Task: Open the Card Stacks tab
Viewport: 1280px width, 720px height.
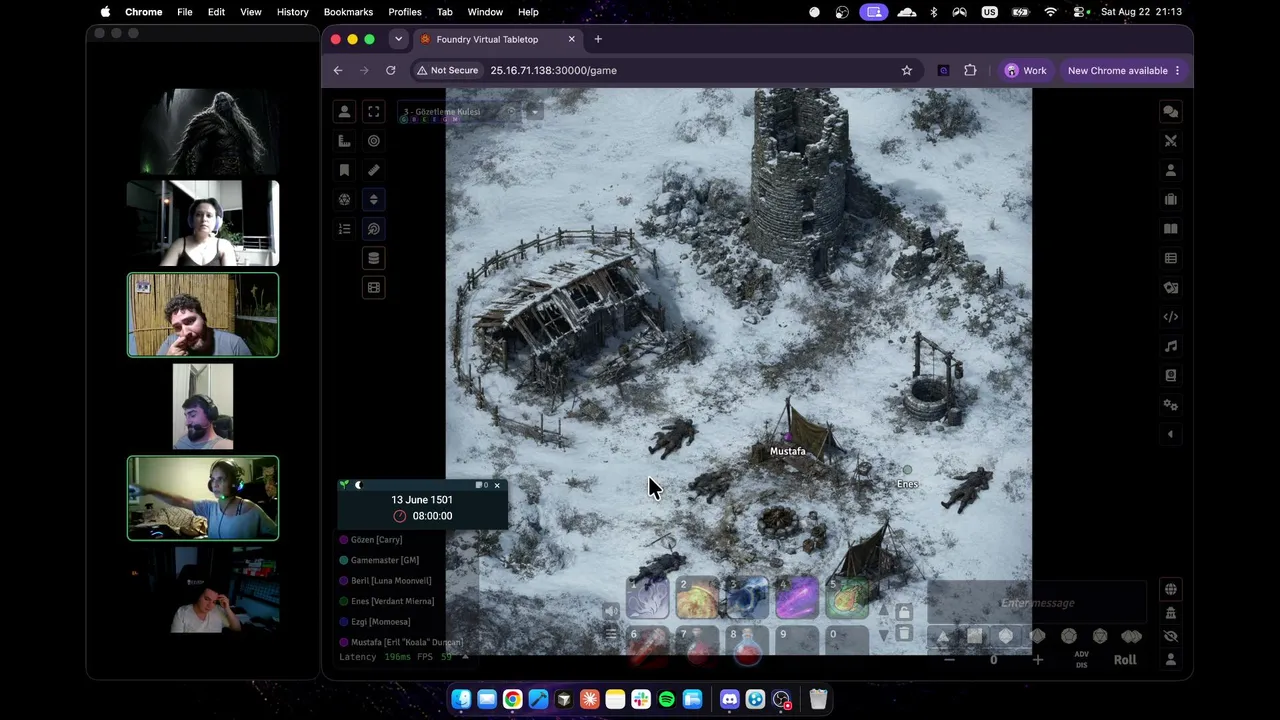Action: pyautogui.click(x=1171, y=288)
